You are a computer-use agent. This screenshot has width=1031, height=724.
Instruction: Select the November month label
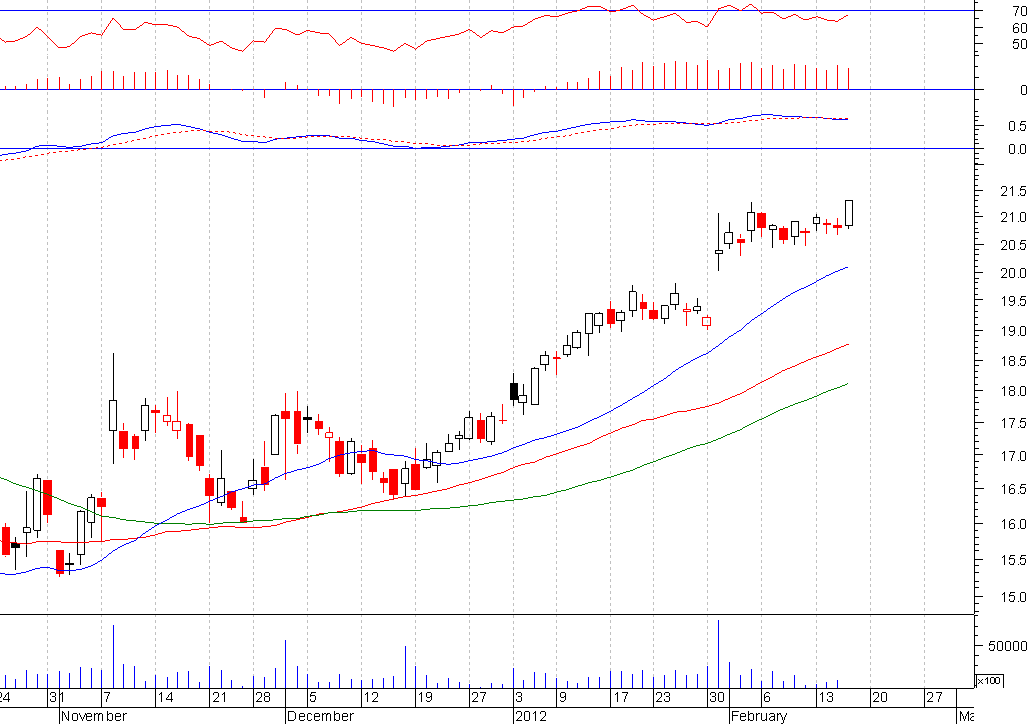(x=94, y=716)
